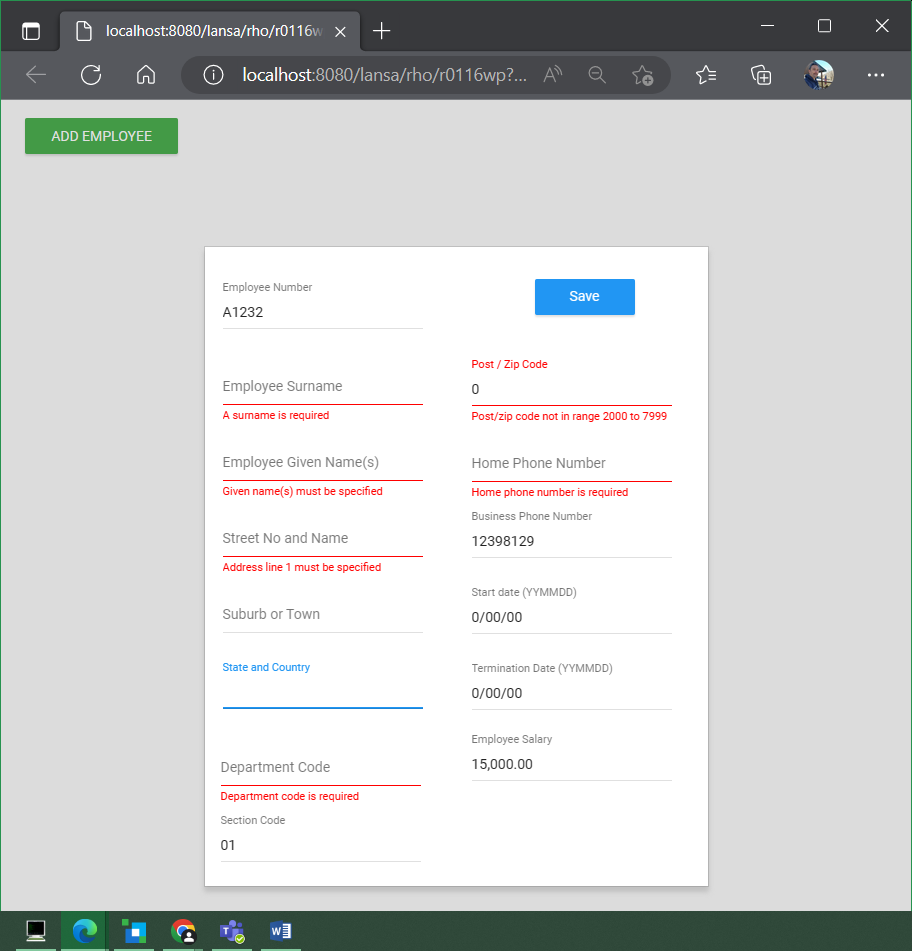Open a new browser tab
Image resolution: width=912 pixels, height=951 pixels.
381,31
